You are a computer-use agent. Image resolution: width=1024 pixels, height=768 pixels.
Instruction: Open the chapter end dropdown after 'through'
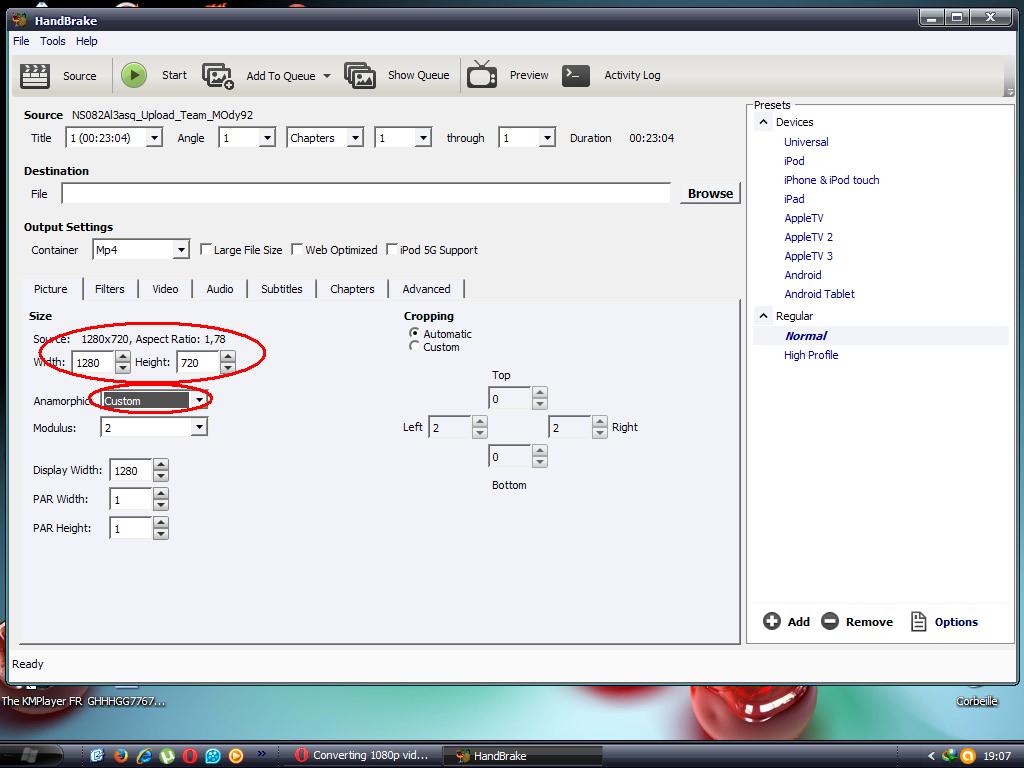(547, 138)
